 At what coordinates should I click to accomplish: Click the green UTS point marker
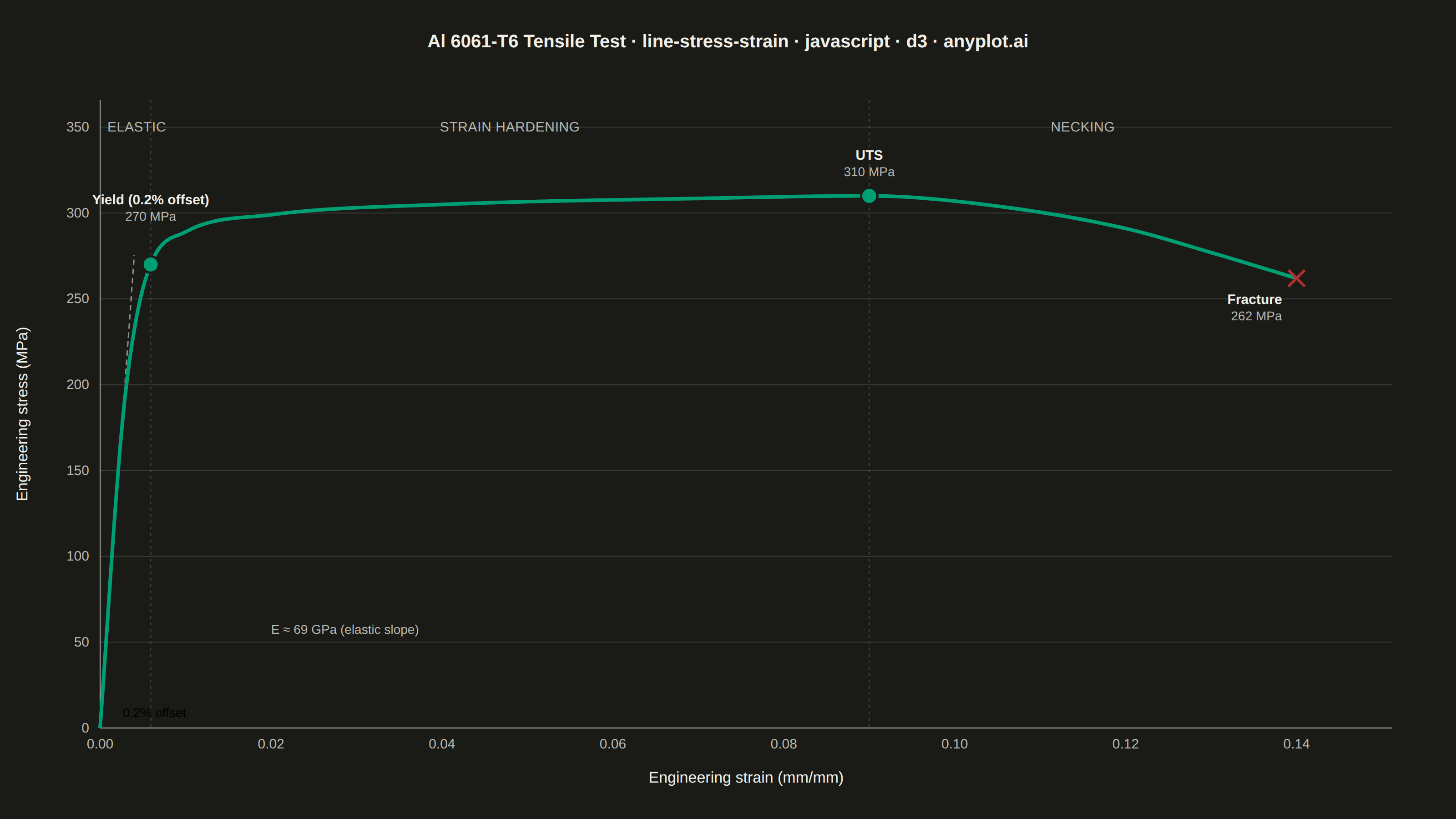click(869, 196)
